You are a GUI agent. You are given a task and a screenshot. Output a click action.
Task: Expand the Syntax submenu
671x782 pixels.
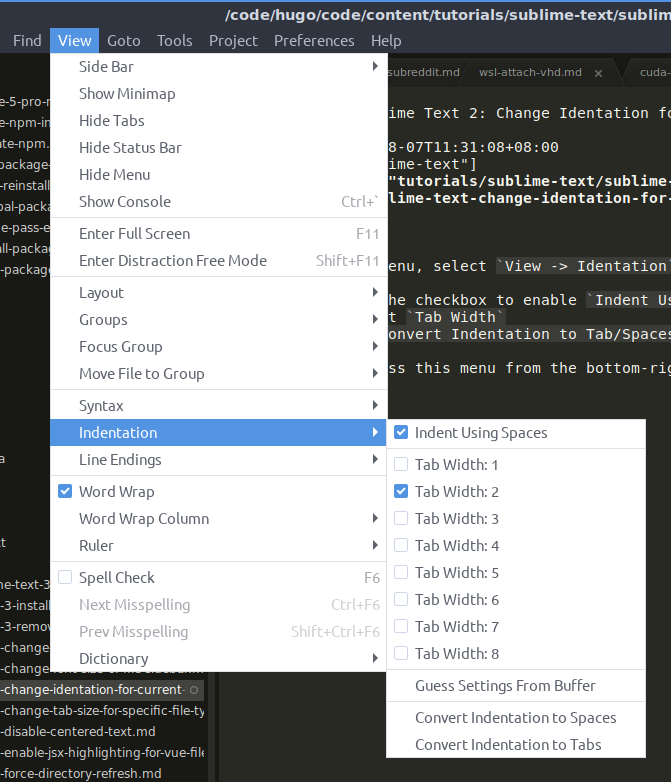219,405
